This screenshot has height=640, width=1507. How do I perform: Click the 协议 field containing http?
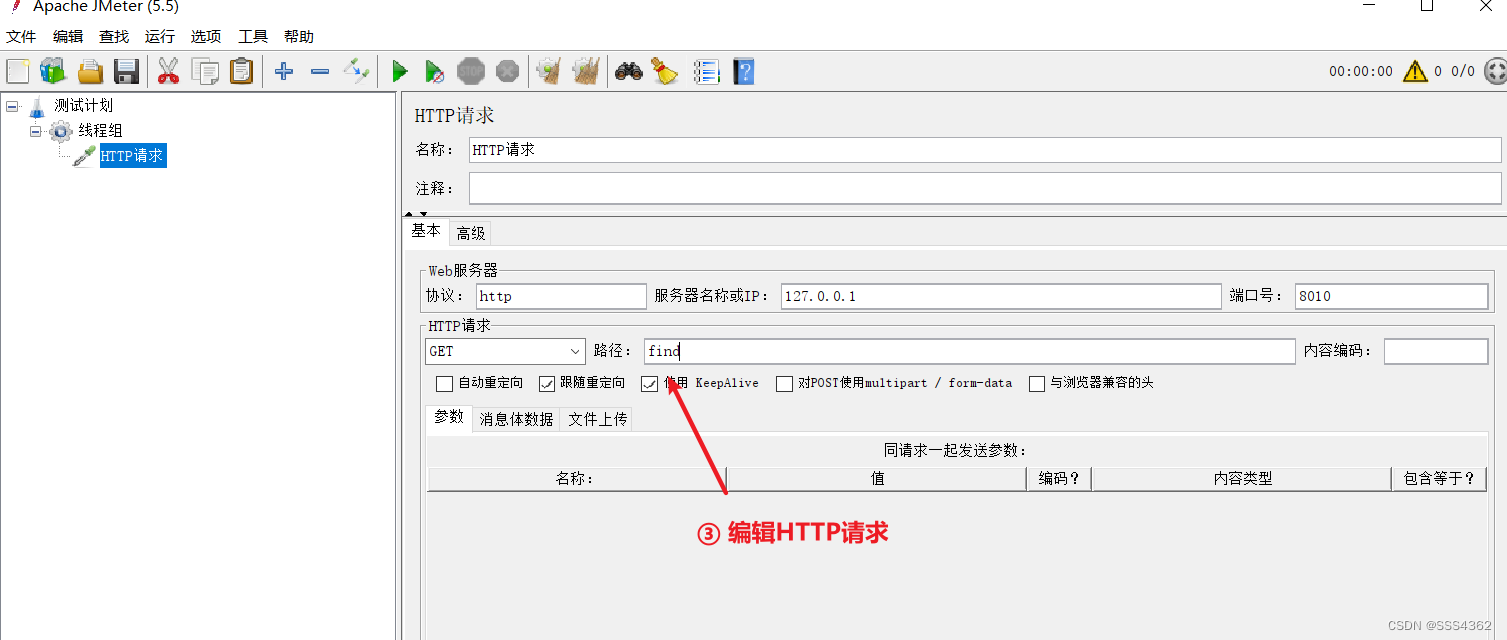click(562, 296)
